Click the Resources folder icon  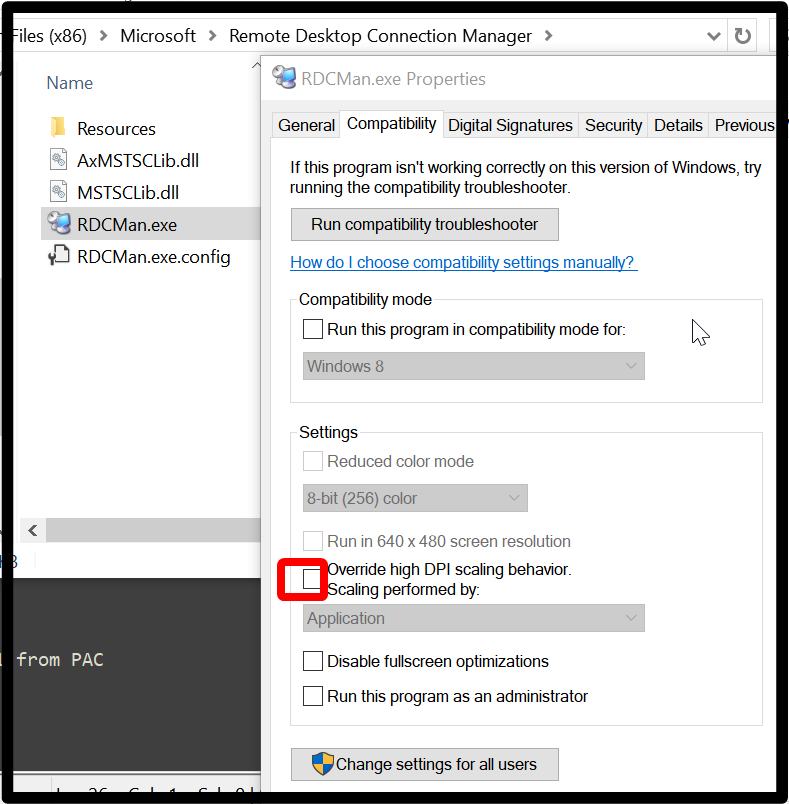click(x=58, y=128)
